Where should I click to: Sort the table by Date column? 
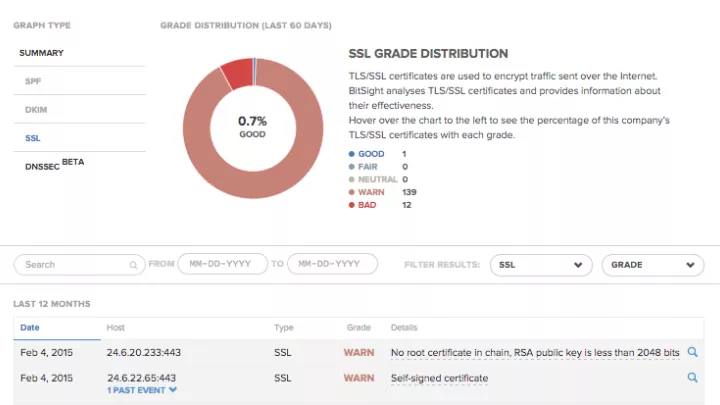tap(30, 327)
